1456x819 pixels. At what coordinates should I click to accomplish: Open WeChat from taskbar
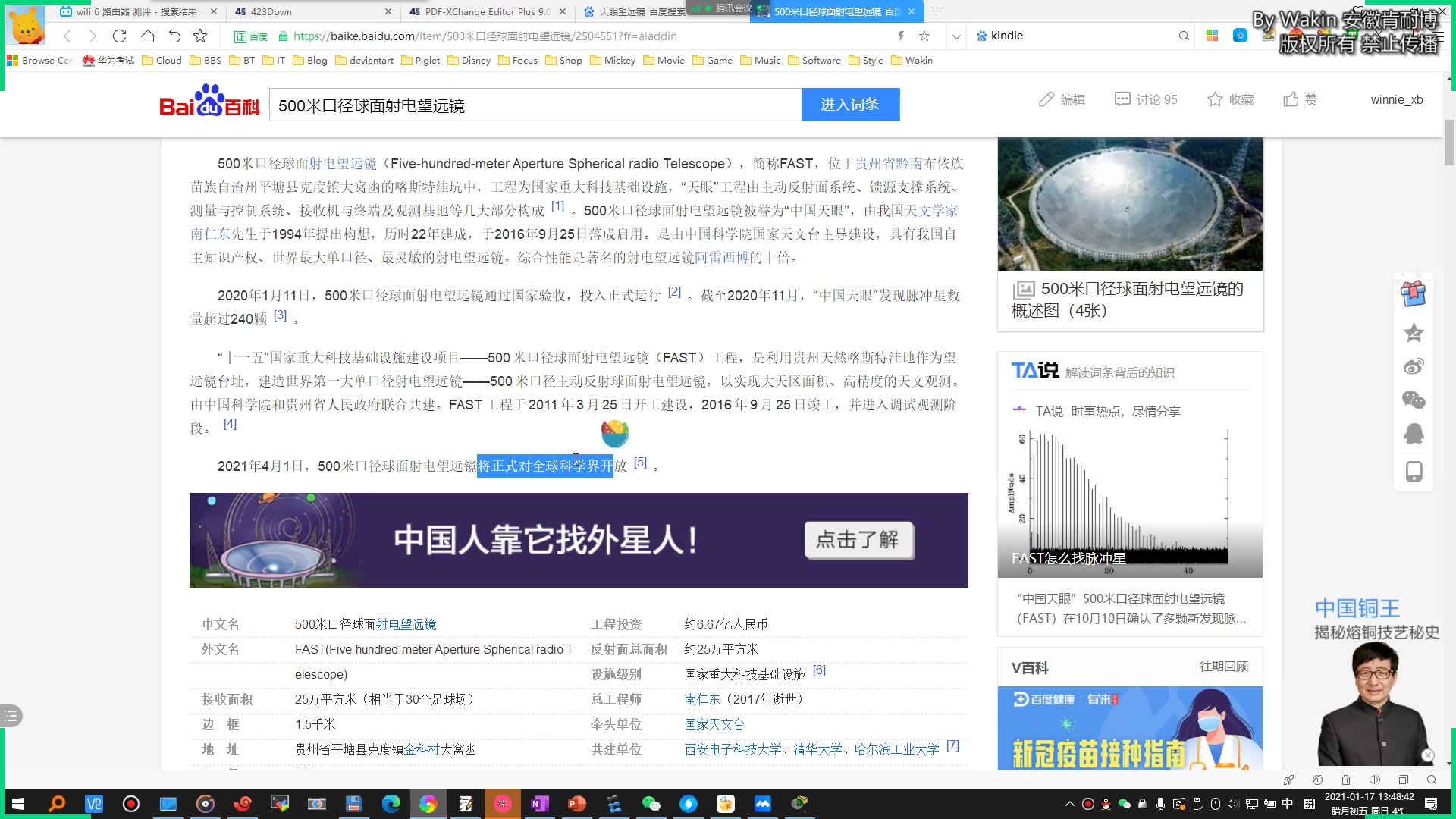coord(651,804)
